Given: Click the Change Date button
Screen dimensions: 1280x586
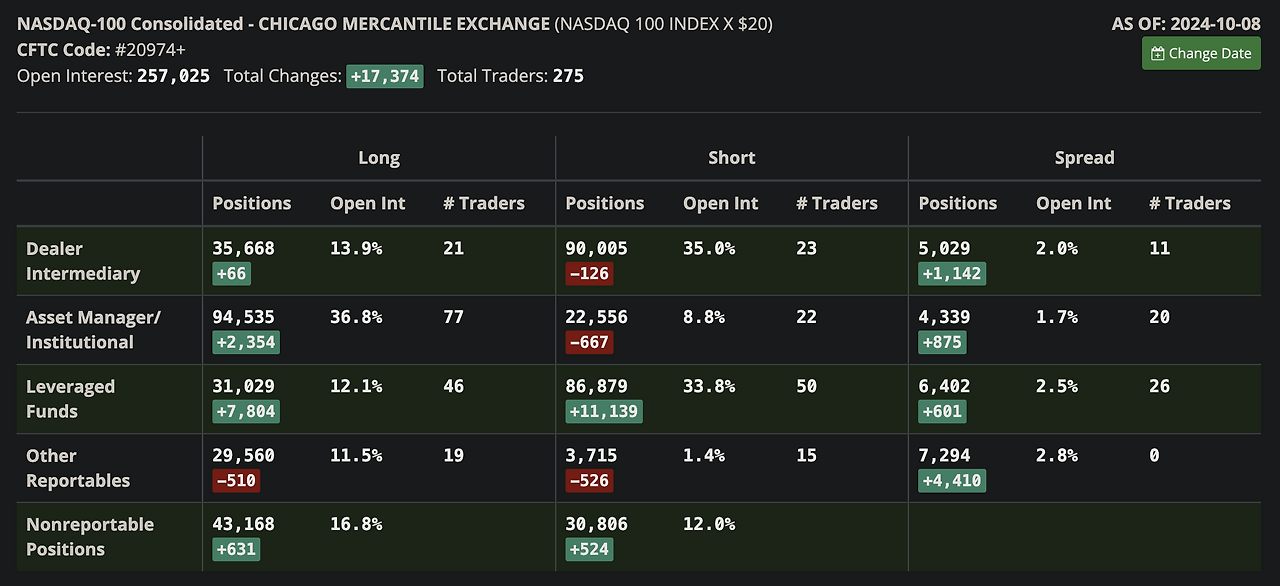Looking at the screenshot, I should click(x=1201, y=53).
